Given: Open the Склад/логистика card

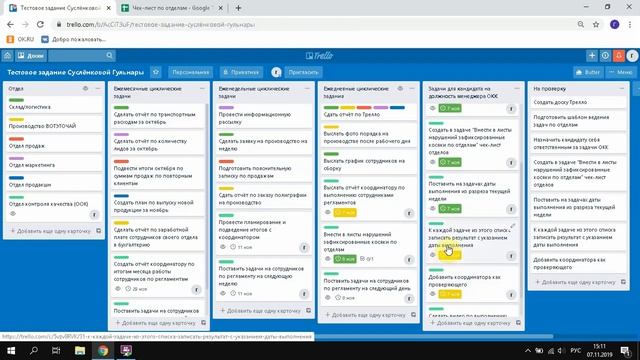Looking at the screenshot, I should 54,104.
